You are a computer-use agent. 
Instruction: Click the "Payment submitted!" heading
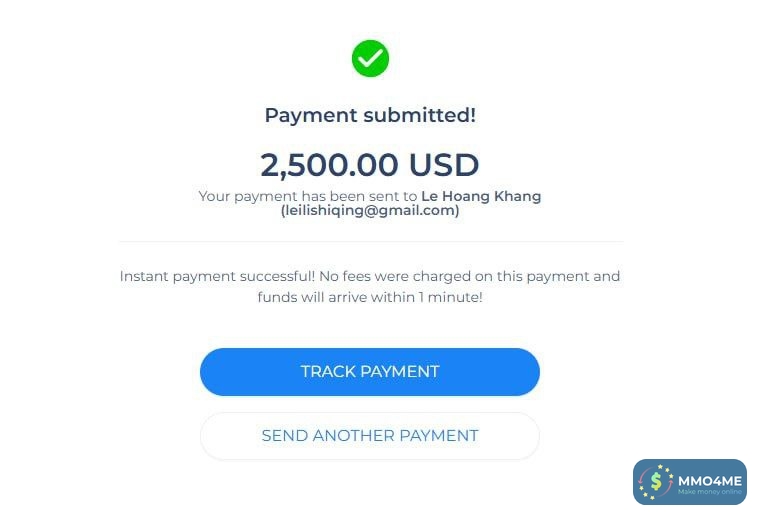370,115
